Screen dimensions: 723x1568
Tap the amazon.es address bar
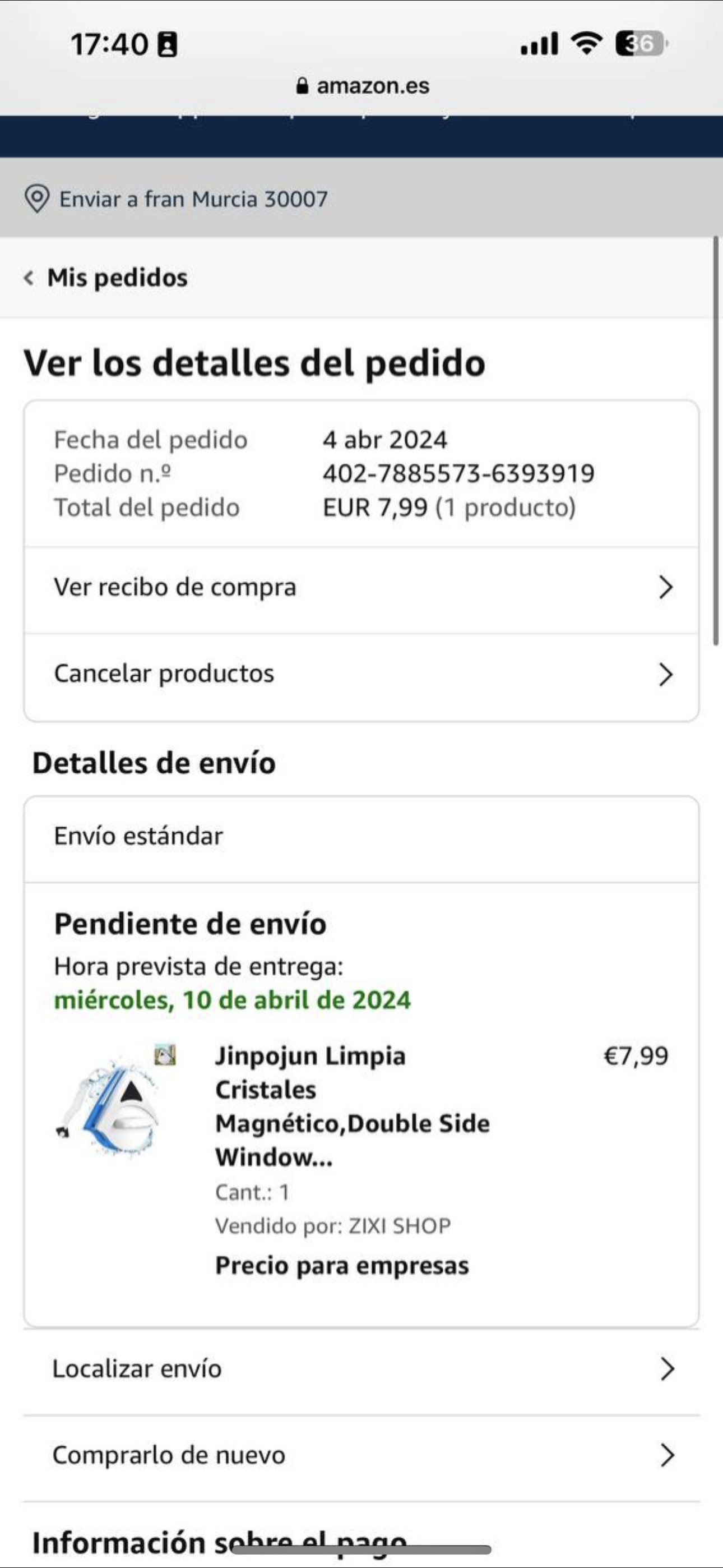coord(373,86)
